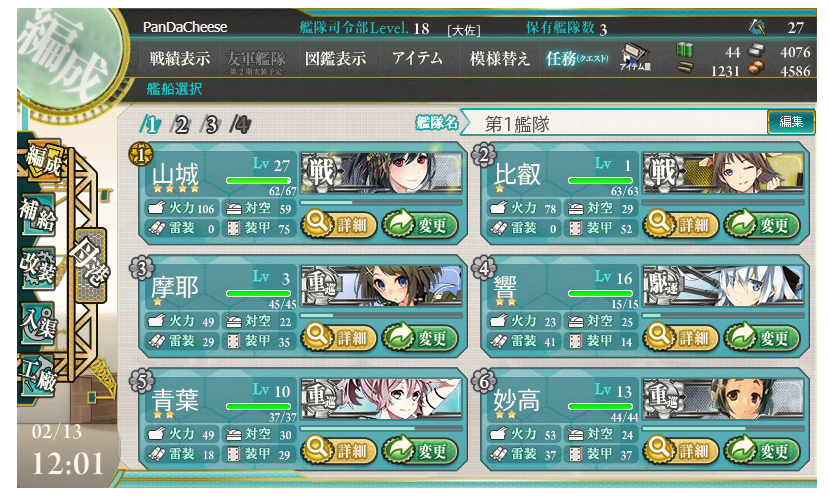Viewport: 829px width, 503px height.
Task: Open the 入渠 docking sidebar icon
Action: point(38,322)
